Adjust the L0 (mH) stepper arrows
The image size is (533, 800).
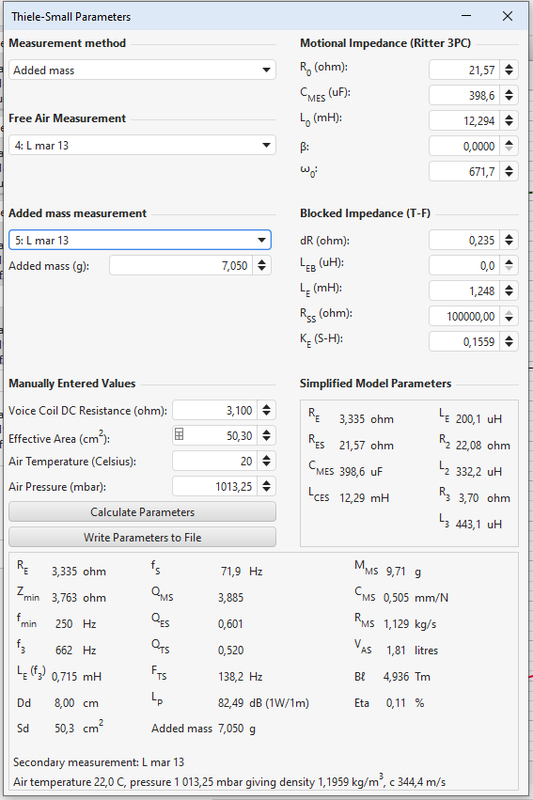point(509,121)
